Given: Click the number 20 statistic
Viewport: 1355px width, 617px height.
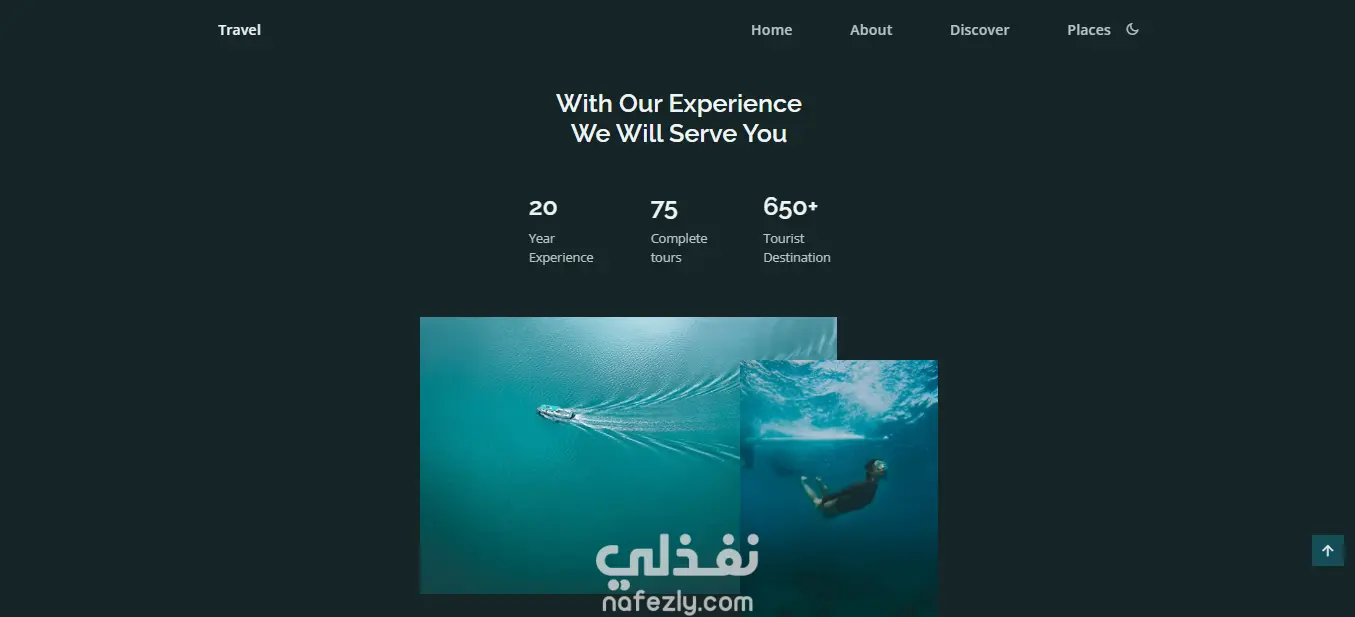Looking at the screenshot, I should pyautogui.click(x=543, y=208).
